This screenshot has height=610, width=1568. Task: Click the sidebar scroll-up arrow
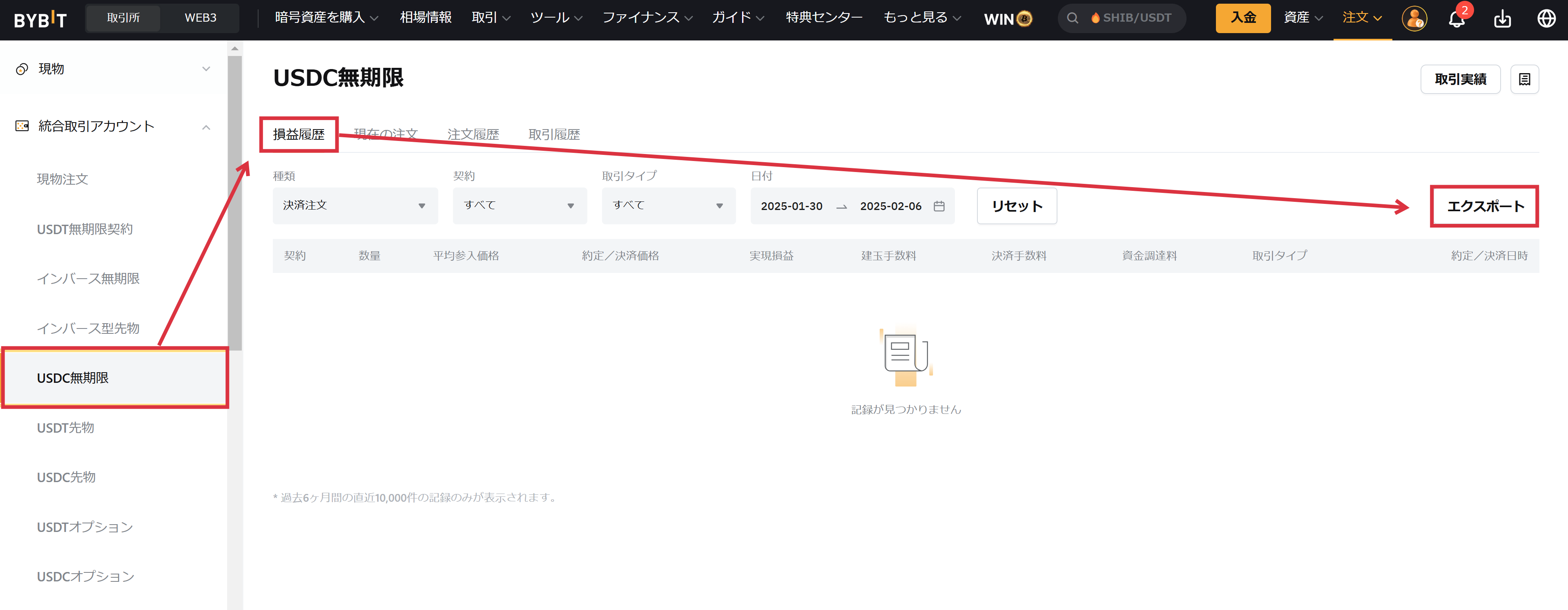click(x=235, y=48)
